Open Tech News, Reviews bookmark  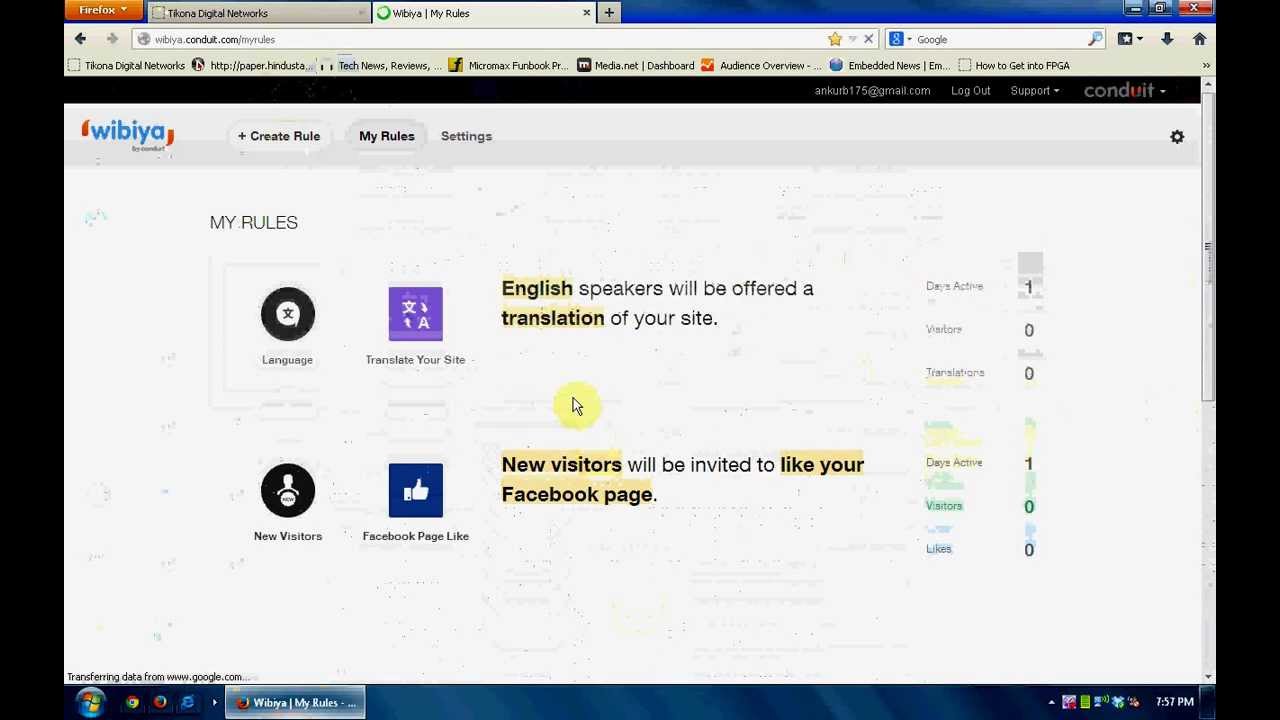pos(382,65)
